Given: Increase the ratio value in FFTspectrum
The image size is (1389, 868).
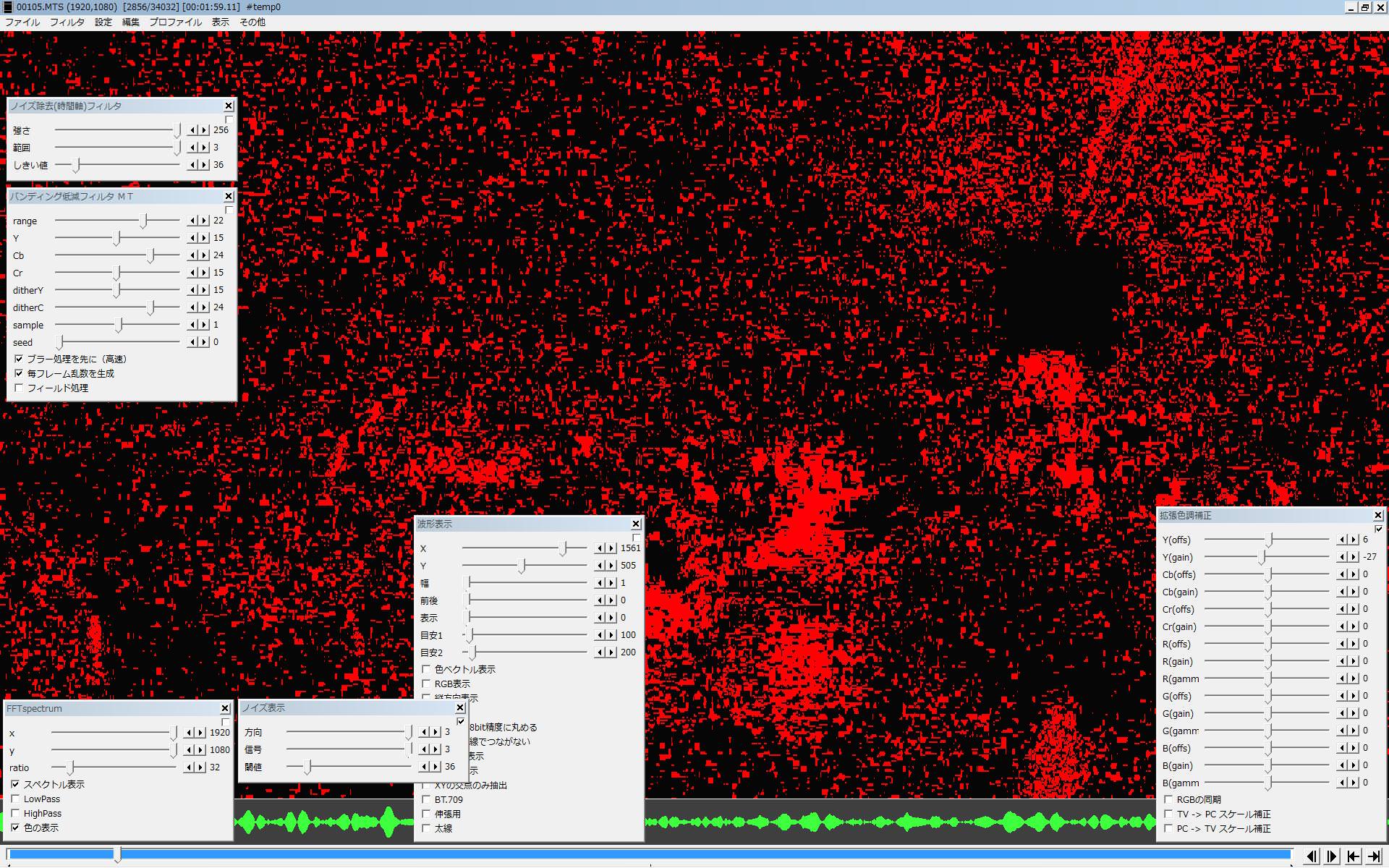Looking at the screenshot, I should tap(200, 767).
